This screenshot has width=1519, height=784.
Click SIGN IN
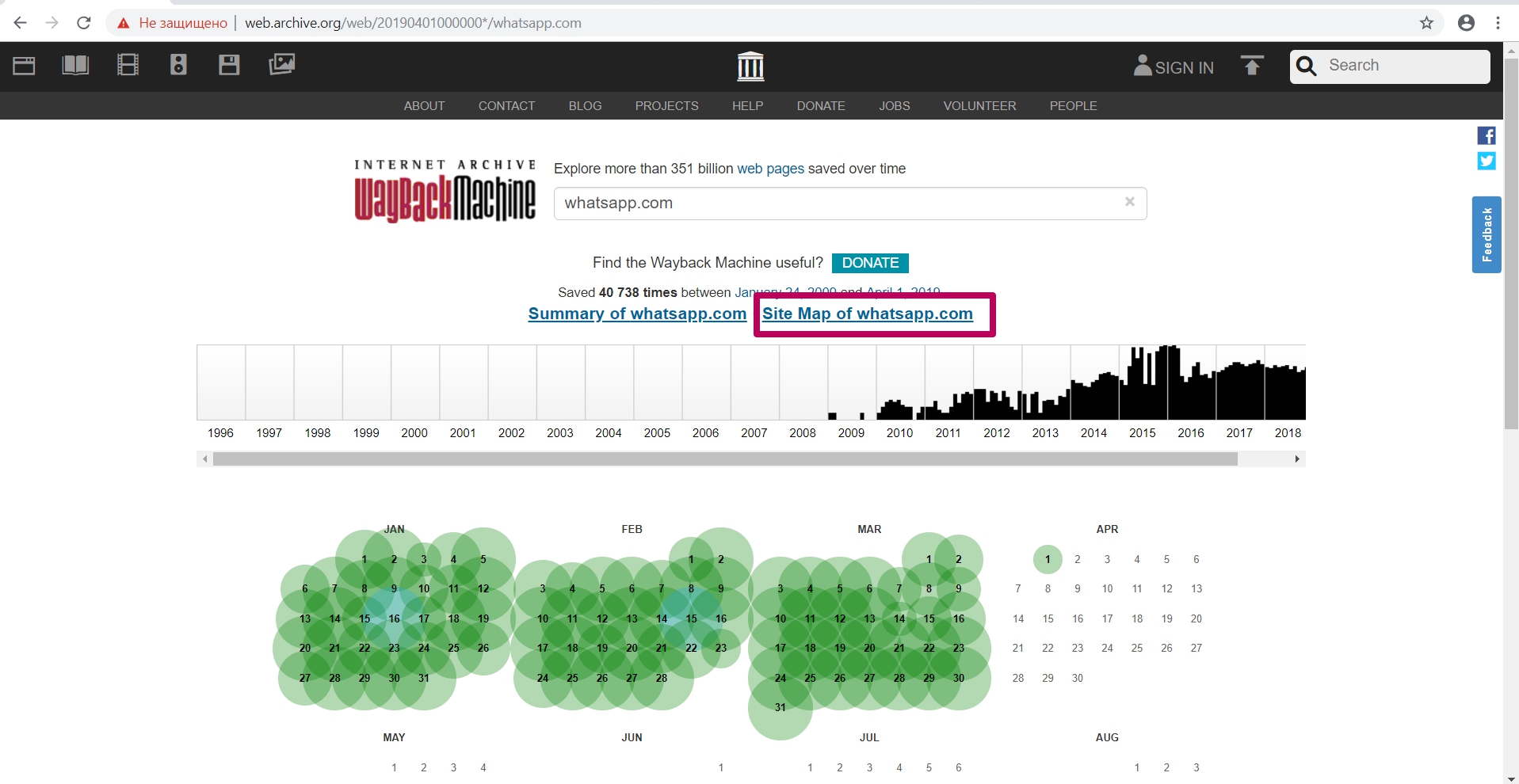(x=1174, y=67)
